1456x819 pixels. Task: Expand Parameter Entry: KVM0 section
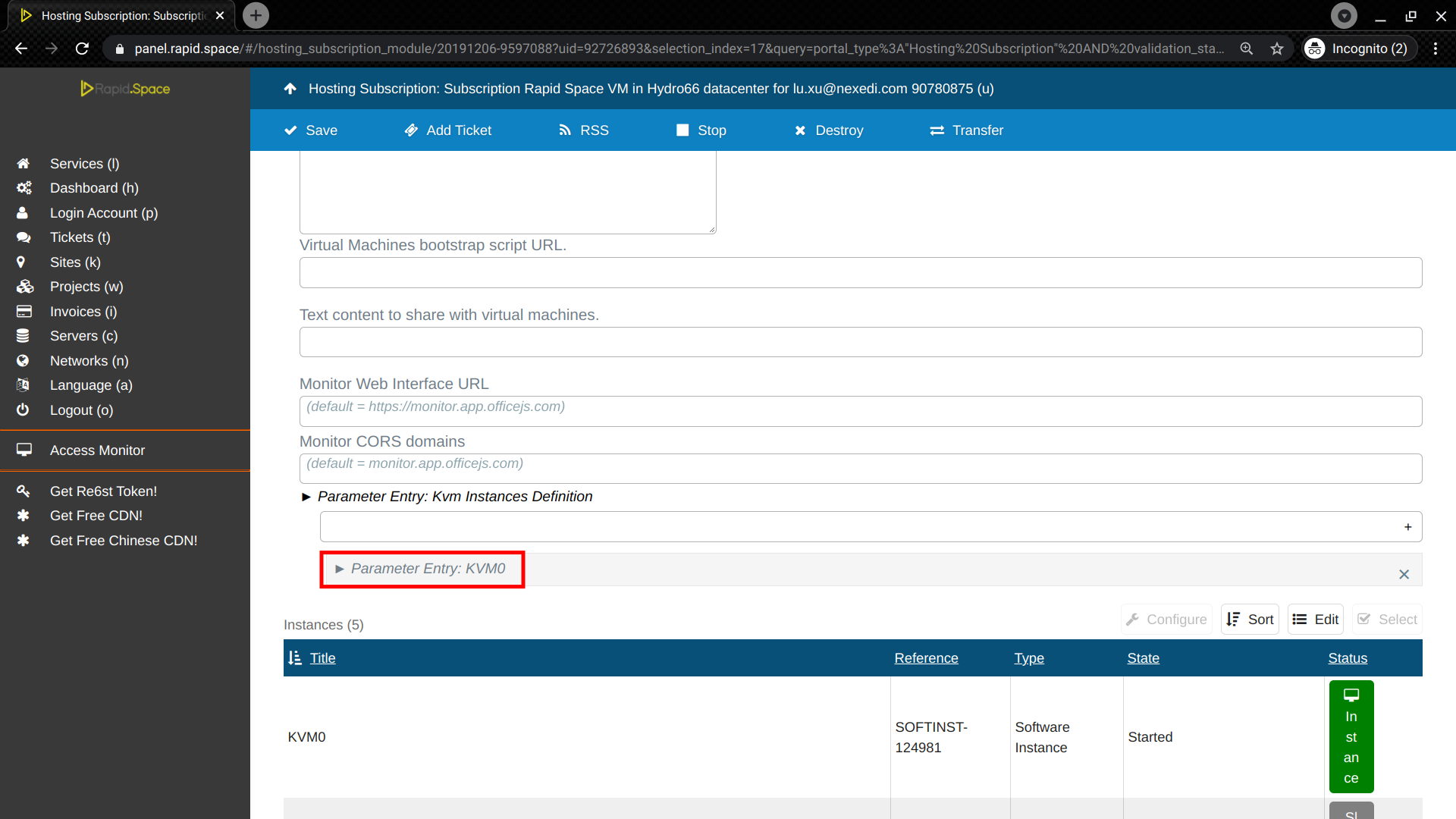coord(421,568)
